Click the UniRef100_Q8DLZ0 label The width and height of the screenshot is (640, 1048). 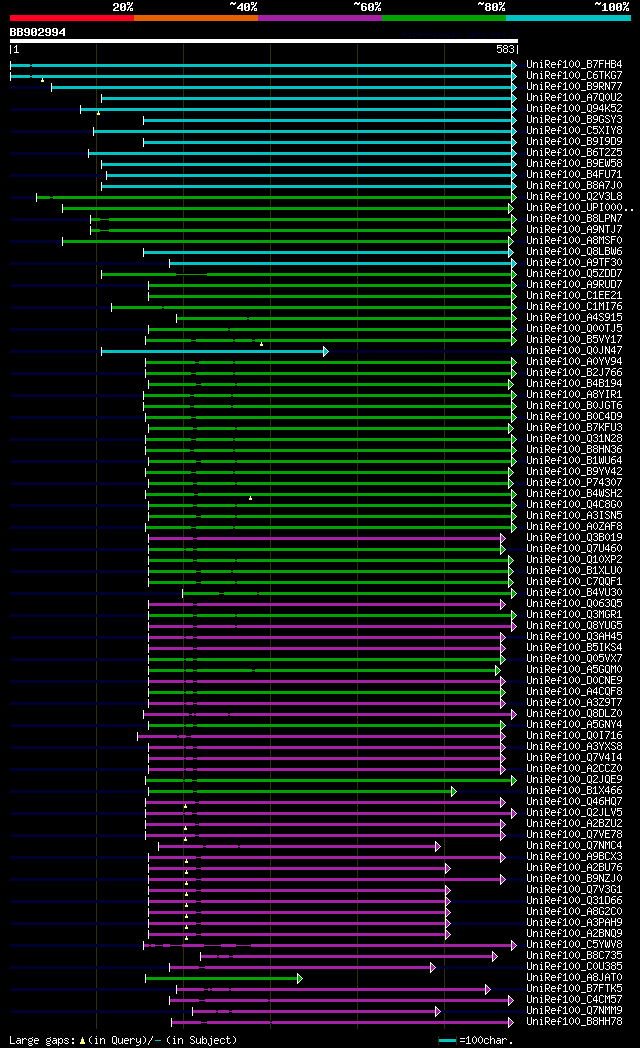(x=574, y=713)
